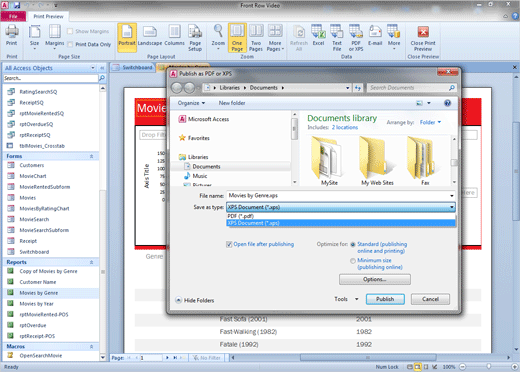Viewport: 520px width, 372px height.
Task: Select Music library in sidebar
Action: (196, 176)
